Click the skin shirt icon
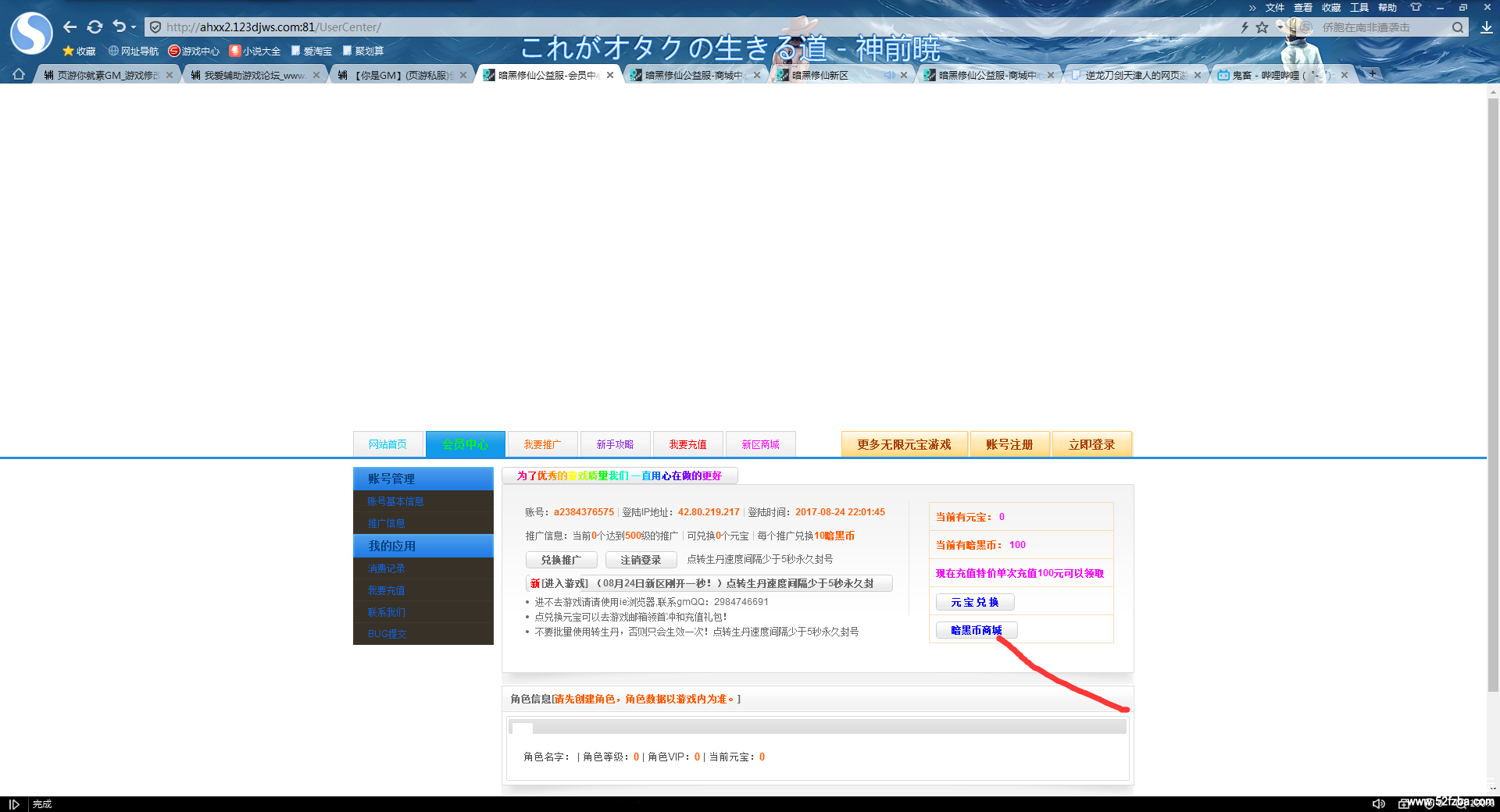The width and height of the screenshot is (1500, 812). pyautogui.click(x=1416, y=7)
